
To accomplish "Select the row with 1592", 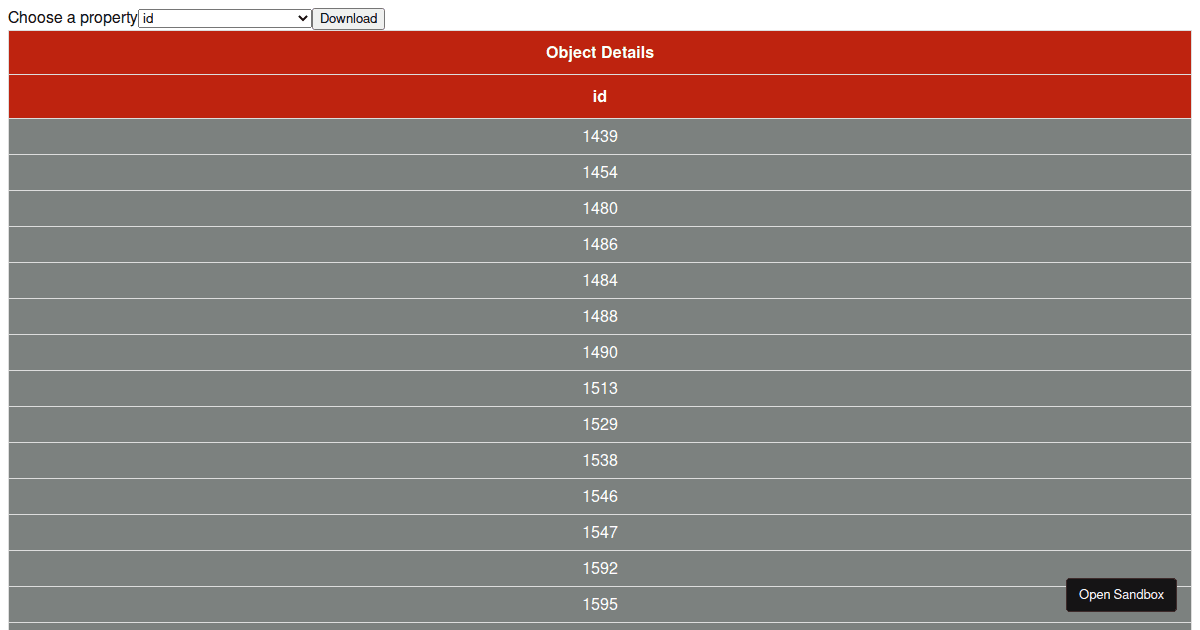I will (x=599, y=568).
